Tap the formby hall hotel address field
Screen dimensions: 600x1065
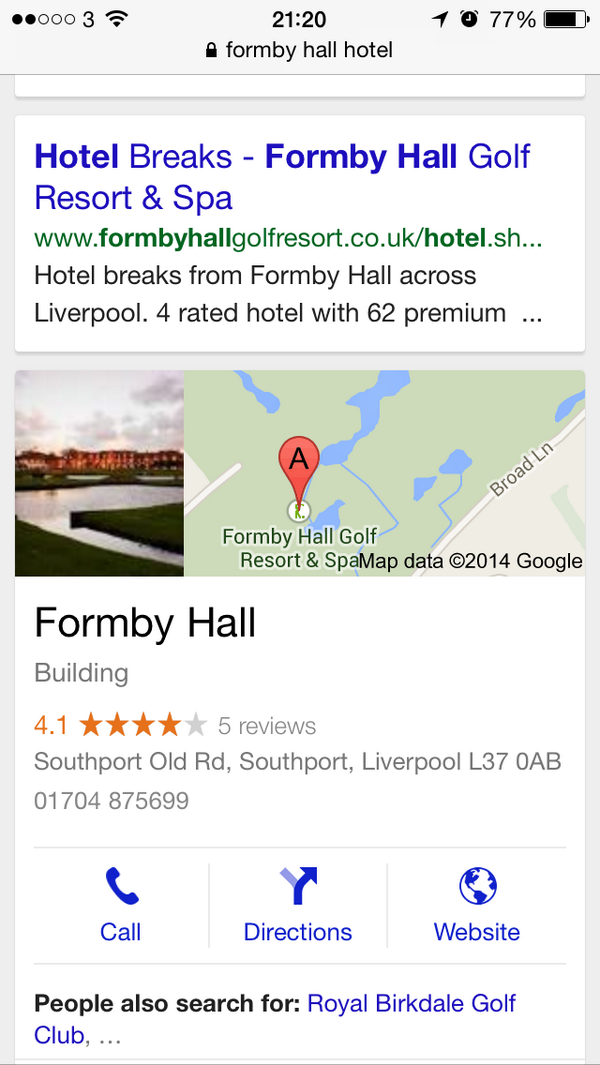tap(300, 50)
